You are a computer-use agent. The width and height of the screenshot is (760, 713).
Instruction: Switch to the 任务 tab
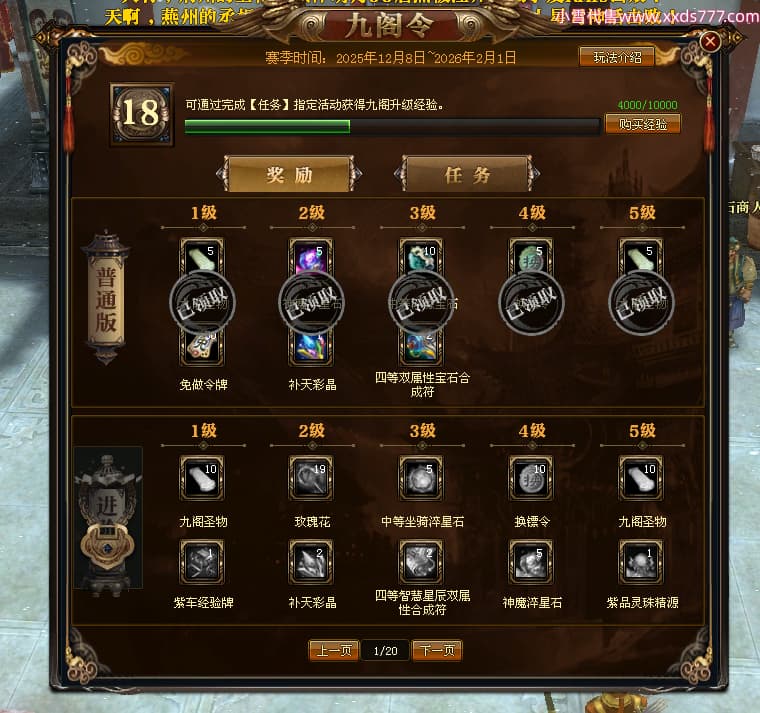468,174
